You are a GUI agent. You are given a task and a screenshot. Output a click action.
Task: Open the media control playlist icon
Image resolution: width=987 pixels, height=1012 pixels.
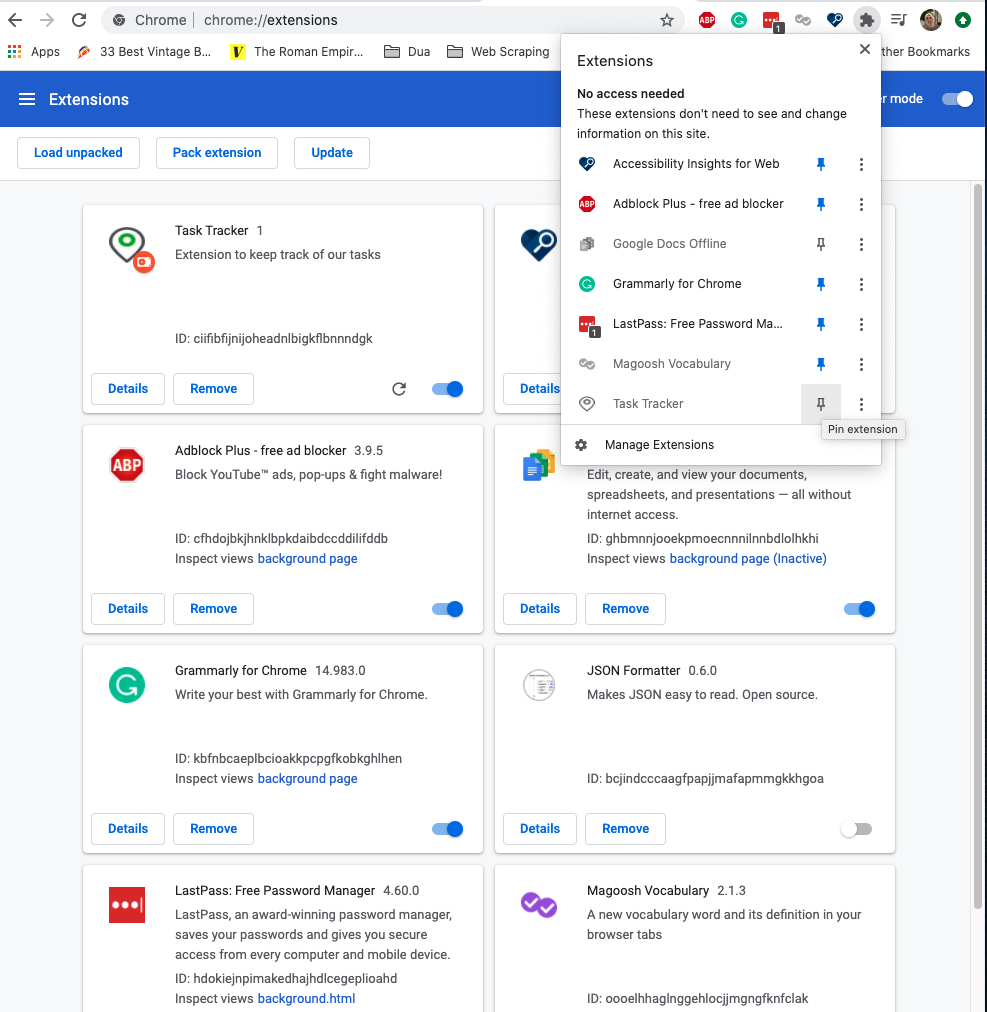point(899,20)
